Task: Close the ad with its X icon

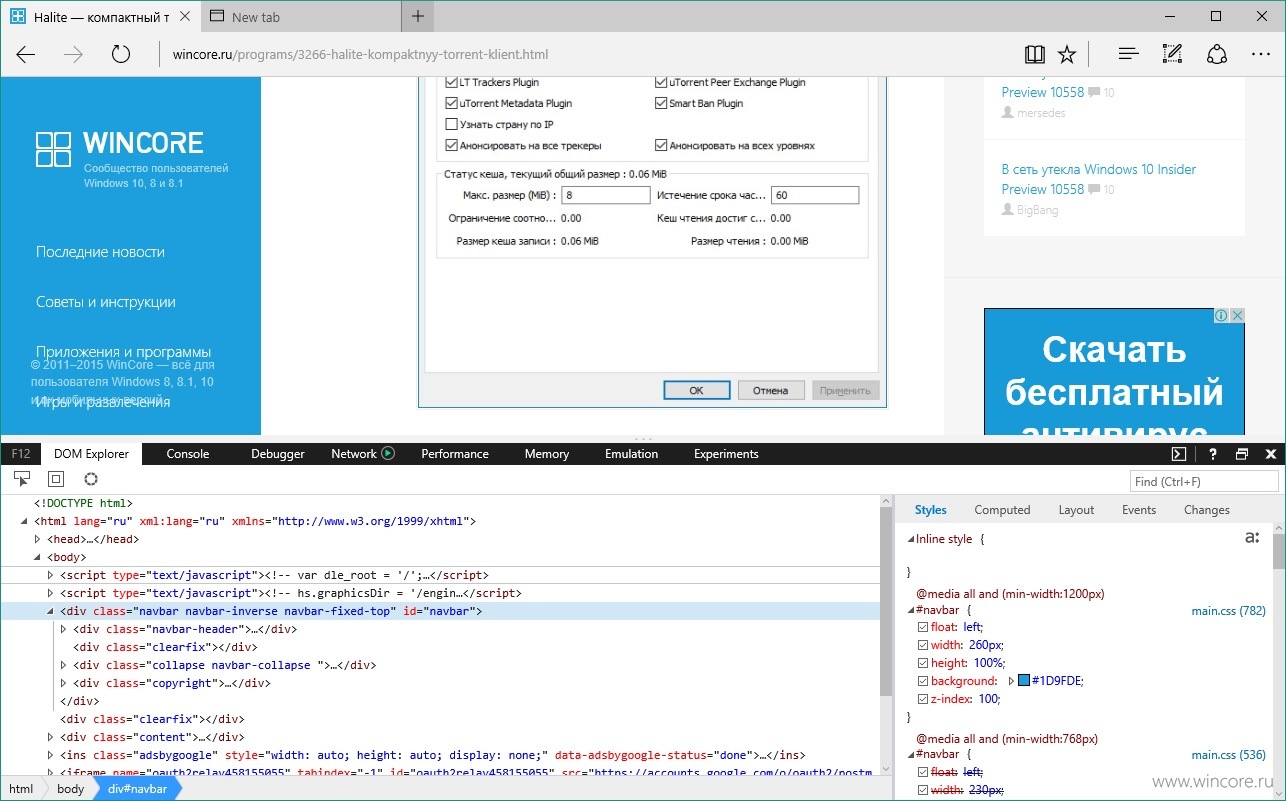Action: (x=1237, y=315)
